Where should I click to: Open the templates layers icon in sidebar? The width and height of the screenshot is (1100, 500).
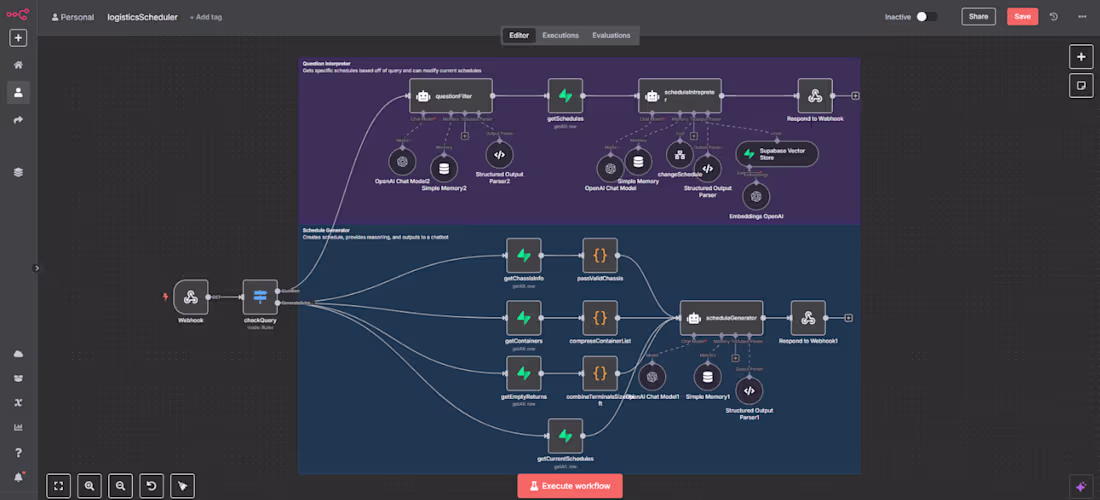click(18, 172)
